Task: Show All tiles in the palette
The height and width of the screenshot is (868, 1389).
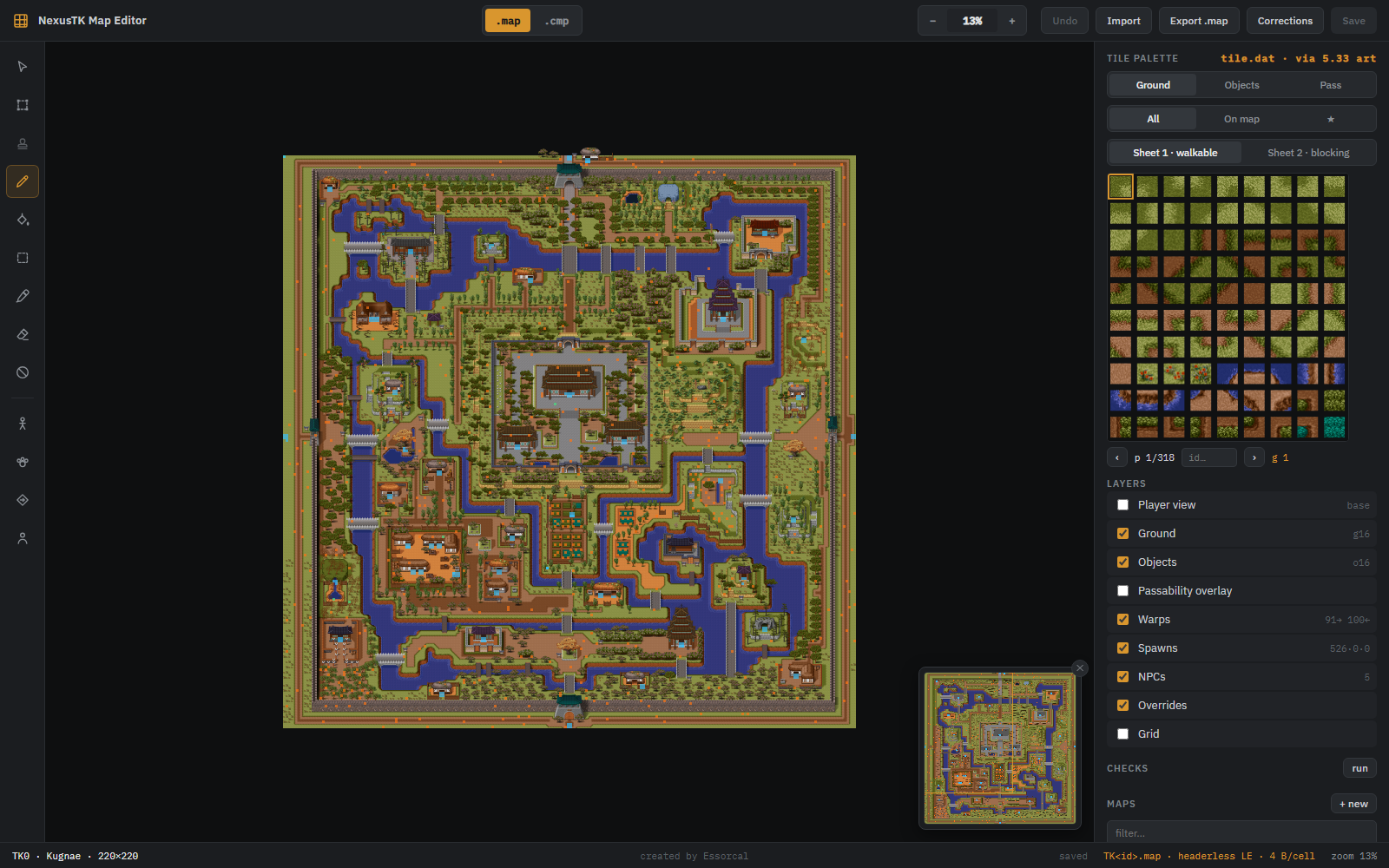Action: point(1153,119)
